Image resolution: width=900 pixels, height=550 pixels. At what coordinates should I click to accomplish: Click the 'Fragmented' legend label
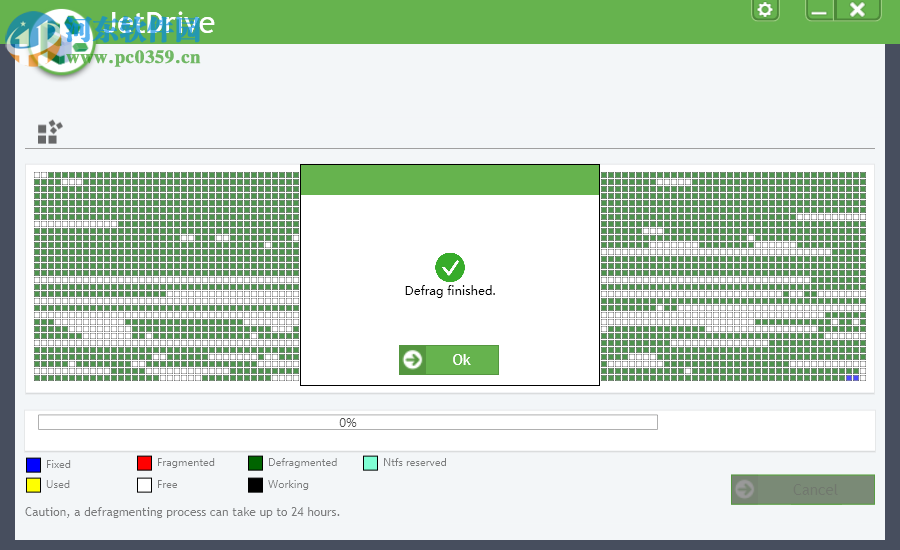coord(186,463)
